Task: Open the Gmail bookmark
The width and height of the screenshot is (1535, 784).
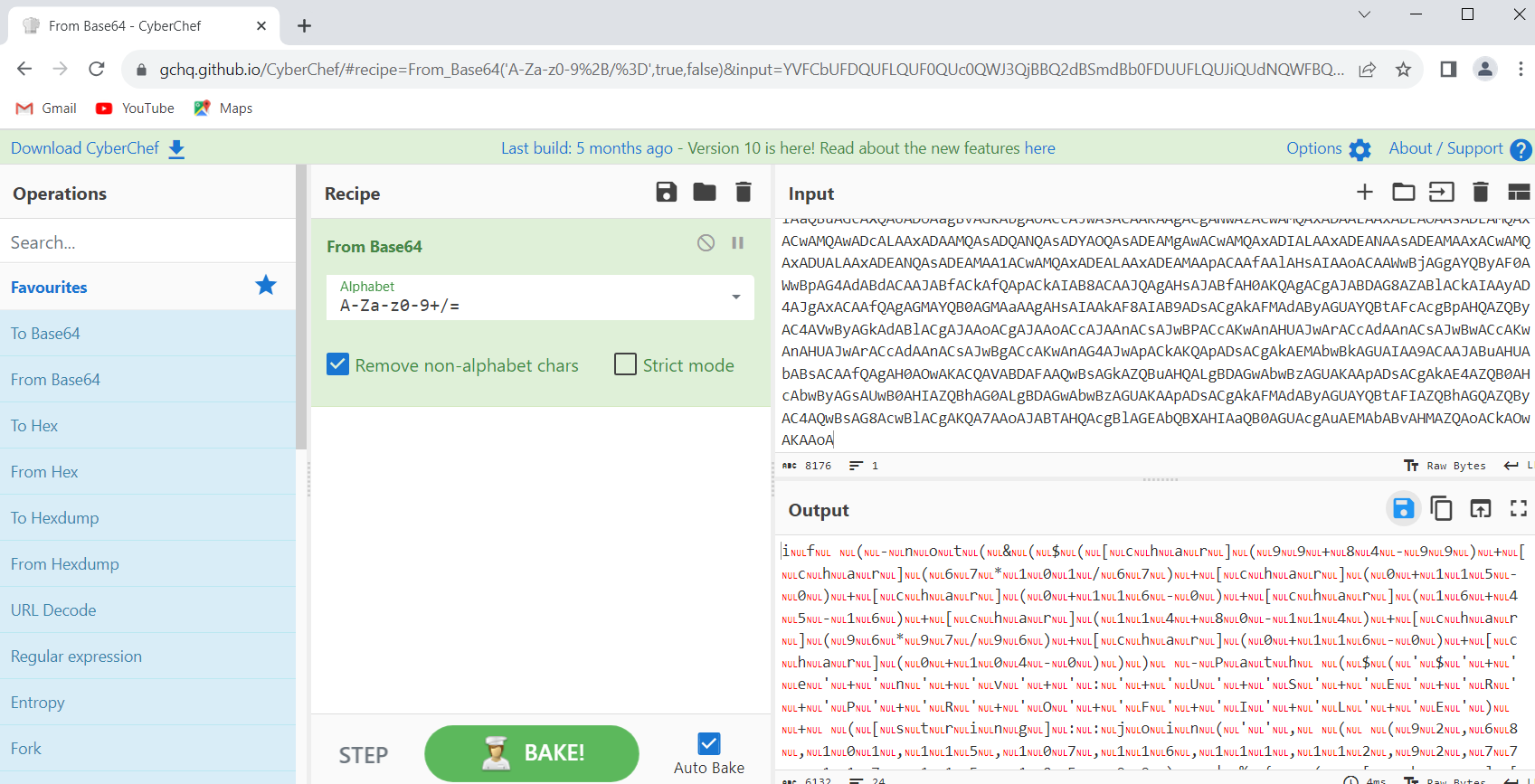Action: coord(46,108)
